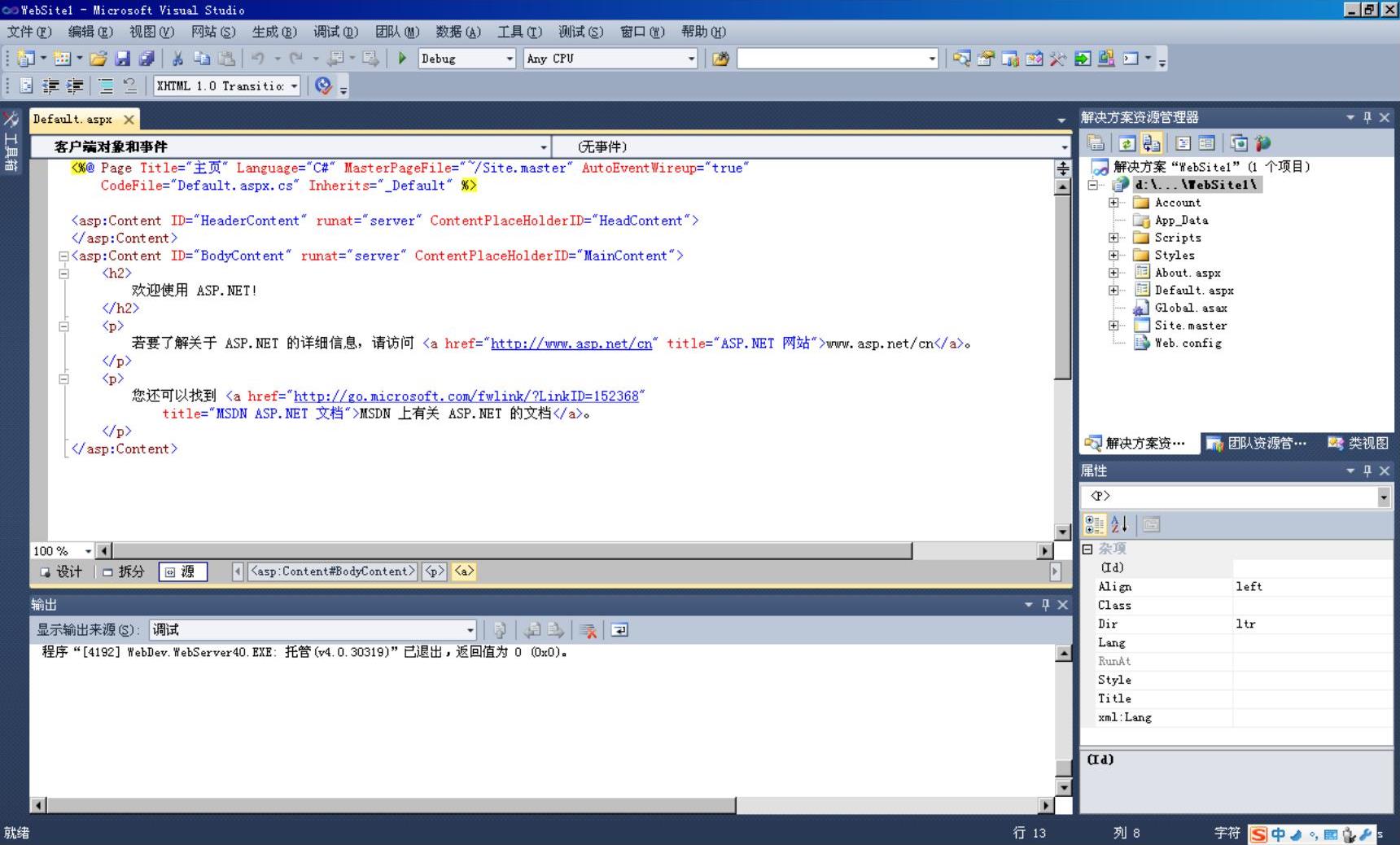The width and height of the screenshot is (1400, 845).
Task: Click the Start Debugging green play icon
Action: (x=402, y=59)
